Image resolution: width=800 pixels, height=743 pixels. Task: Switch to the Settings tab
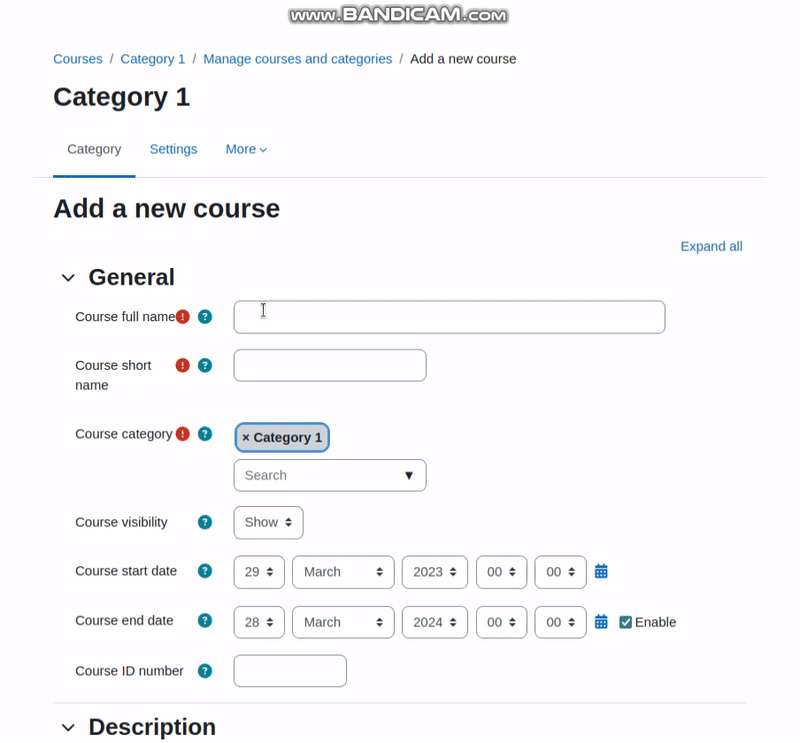coord(173,149)
